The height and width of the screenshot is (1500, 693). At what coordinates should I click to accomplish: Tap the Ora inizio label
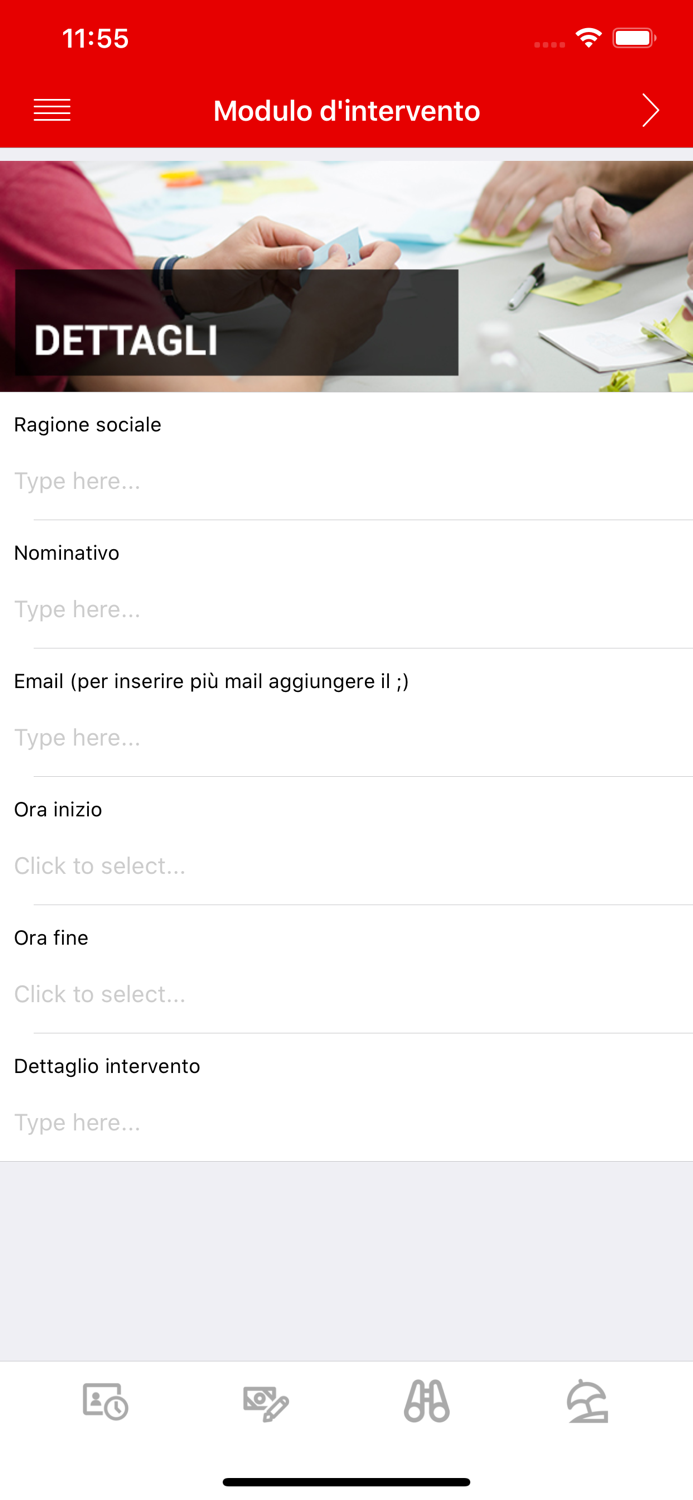tap(58, 809)
